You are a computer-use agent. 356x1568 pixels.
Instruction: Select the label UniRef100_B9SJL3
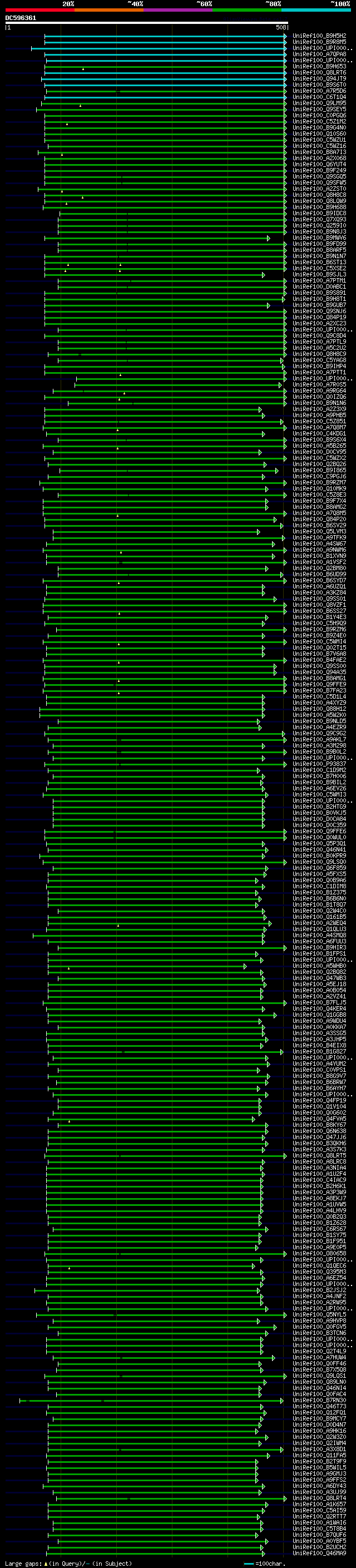tap(319, 275)
